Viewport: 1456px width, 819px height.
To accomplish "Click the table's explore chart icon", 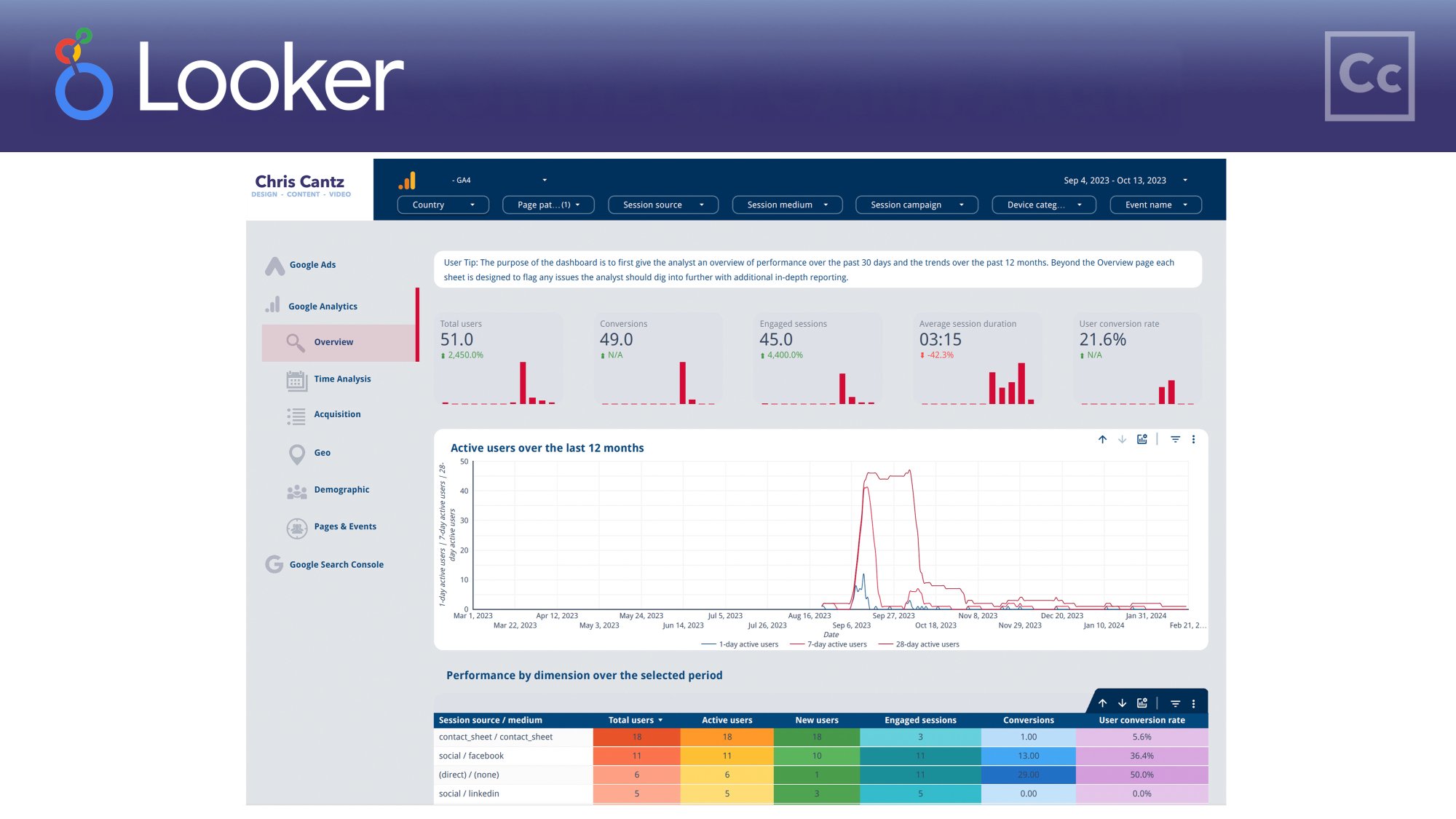I will 1142,703.
